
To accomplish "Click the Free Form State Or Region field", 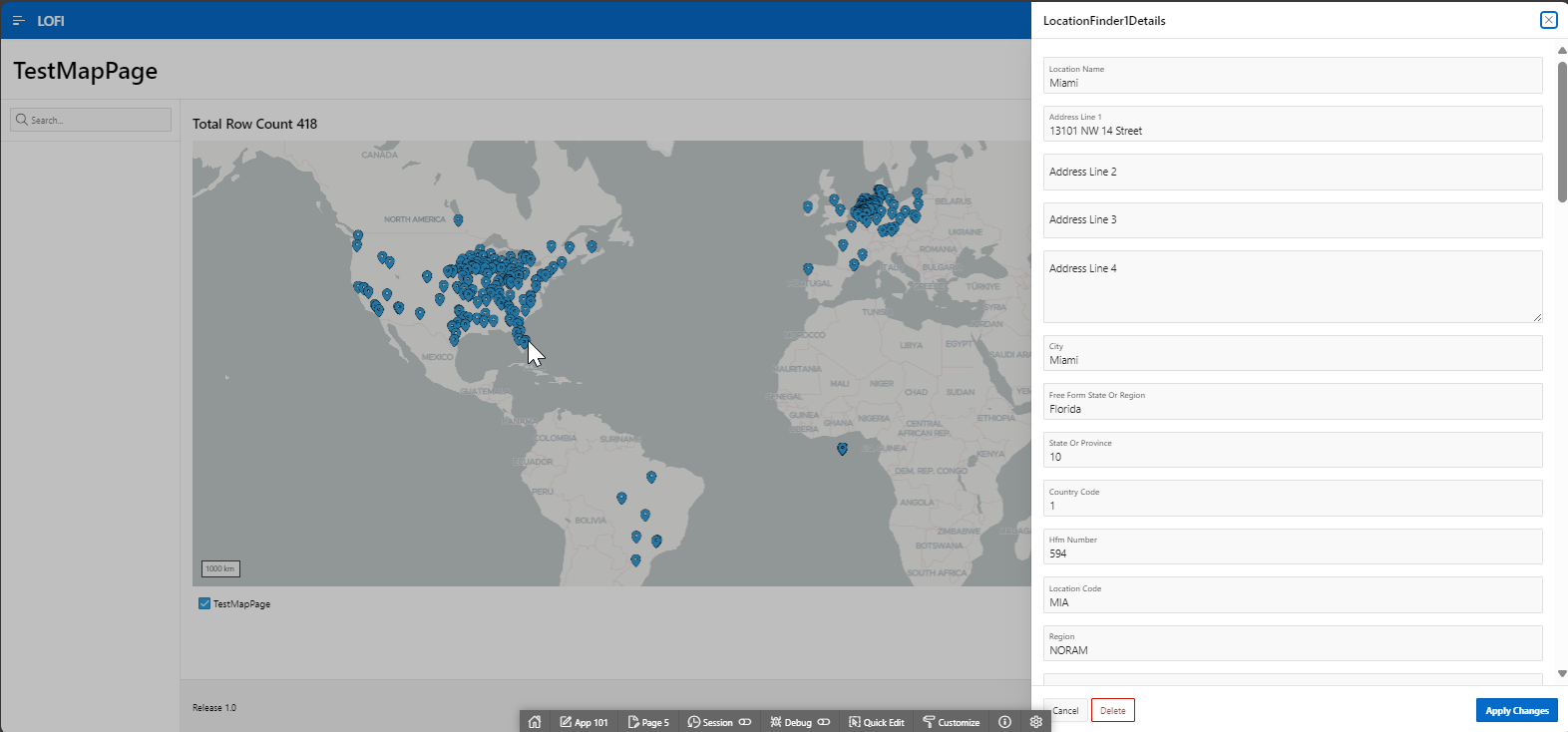I will pyautogui.click(x=1293, y=402).
